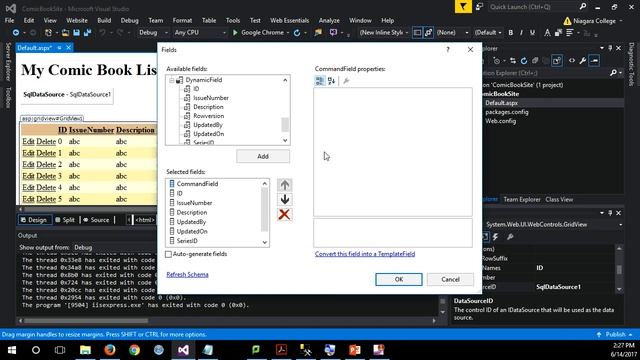Click the move field down arrow

284,200
